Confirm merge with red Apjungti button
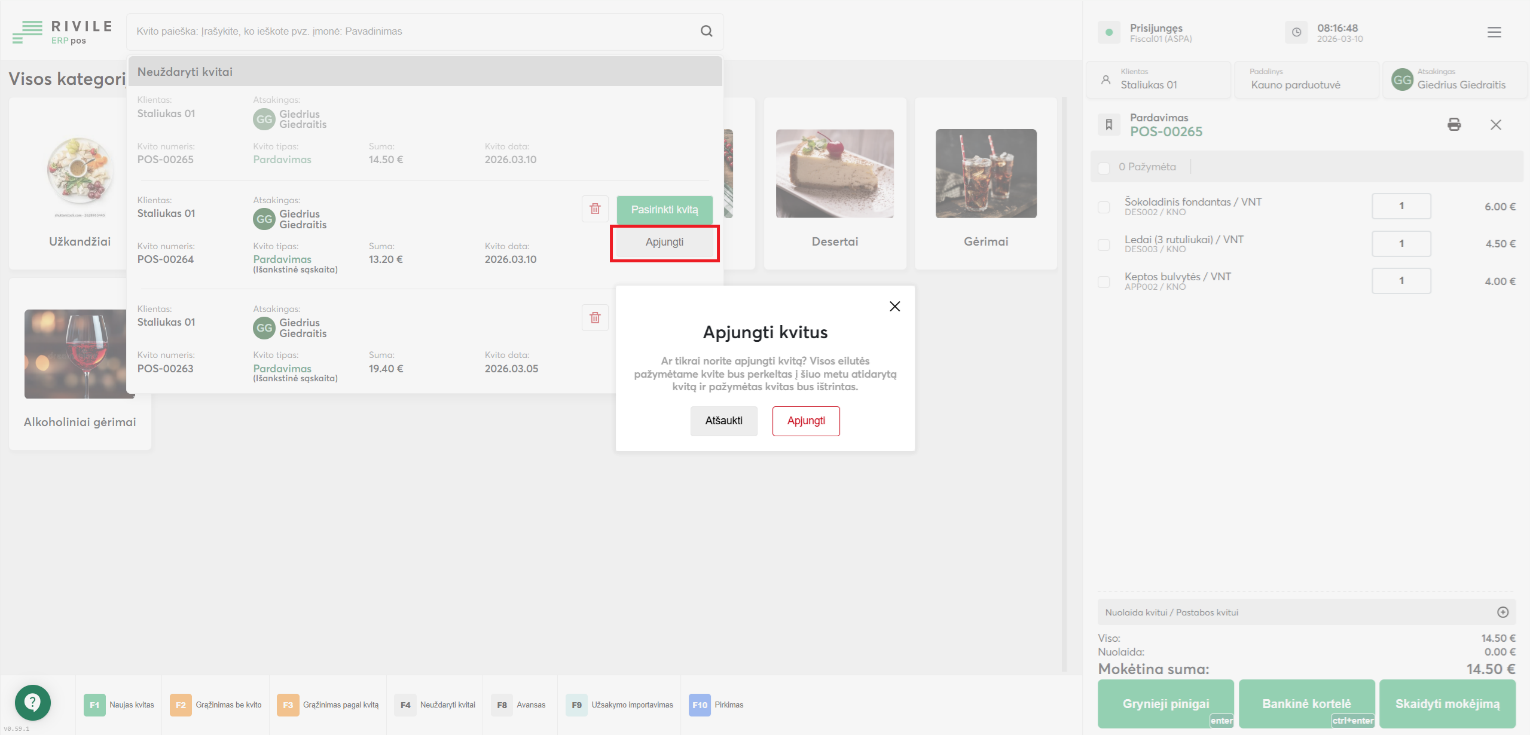The width and height of the screenshot is (1530, 735). click(805, 421)
